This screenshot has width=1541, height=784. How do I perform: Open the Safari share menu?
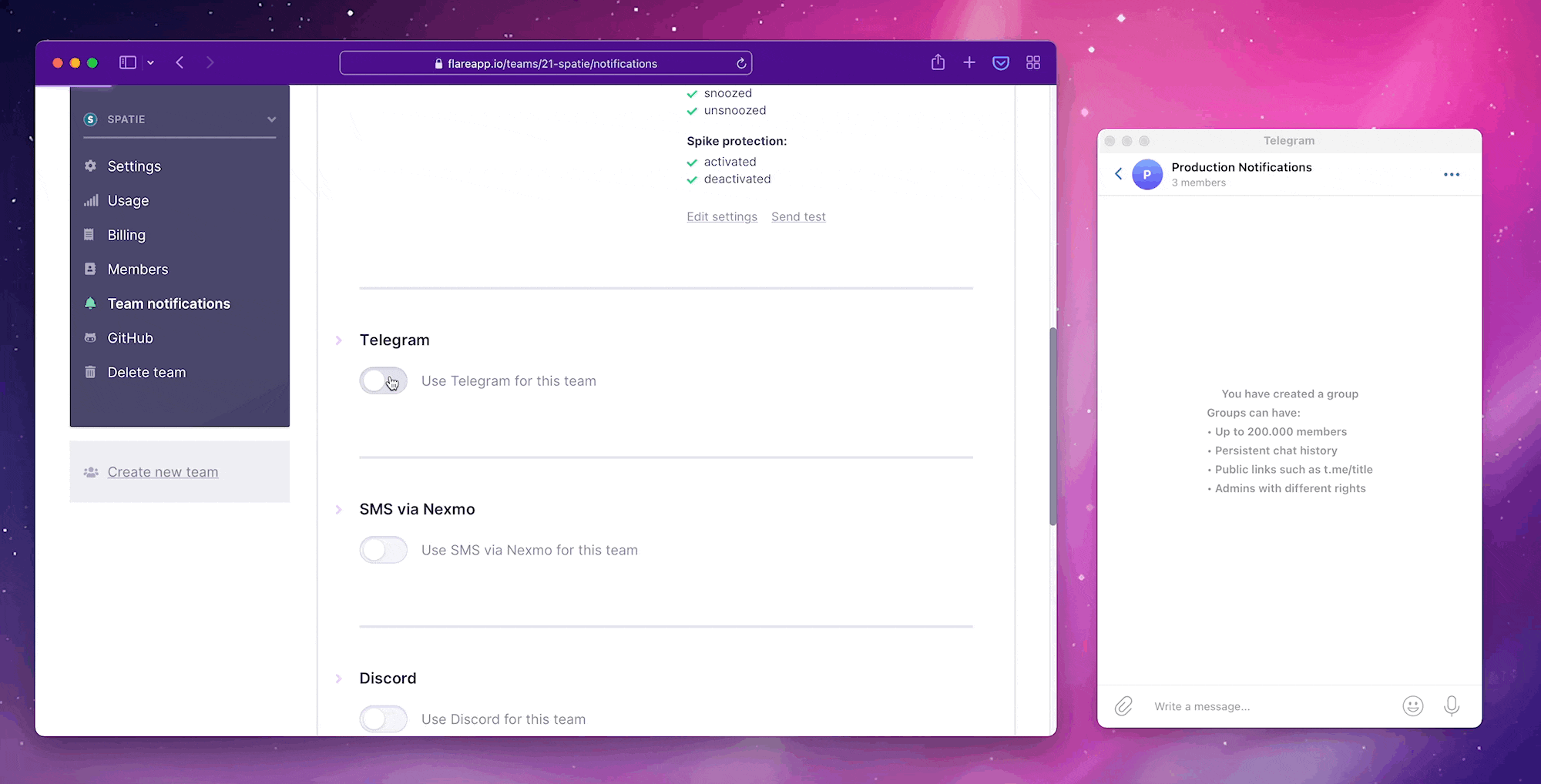938,62
